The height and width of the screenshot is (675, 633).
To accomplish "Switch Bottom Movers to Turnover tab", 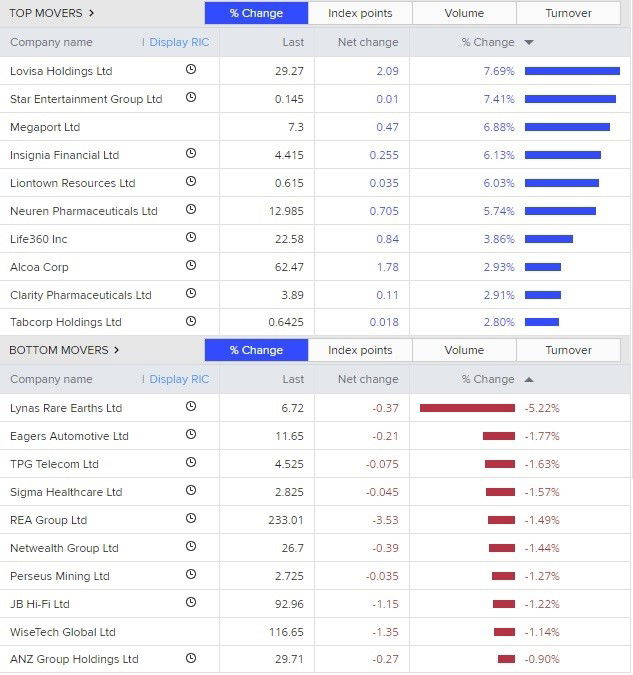I will click(568, 350).
